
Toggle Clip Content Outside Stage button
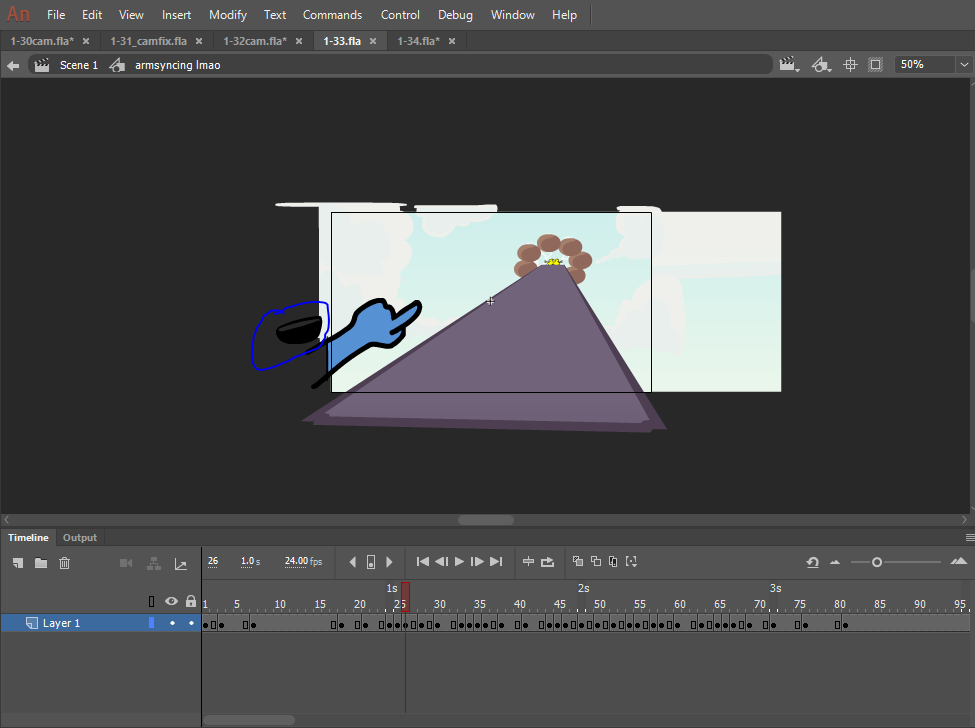[x=876, y=64]
